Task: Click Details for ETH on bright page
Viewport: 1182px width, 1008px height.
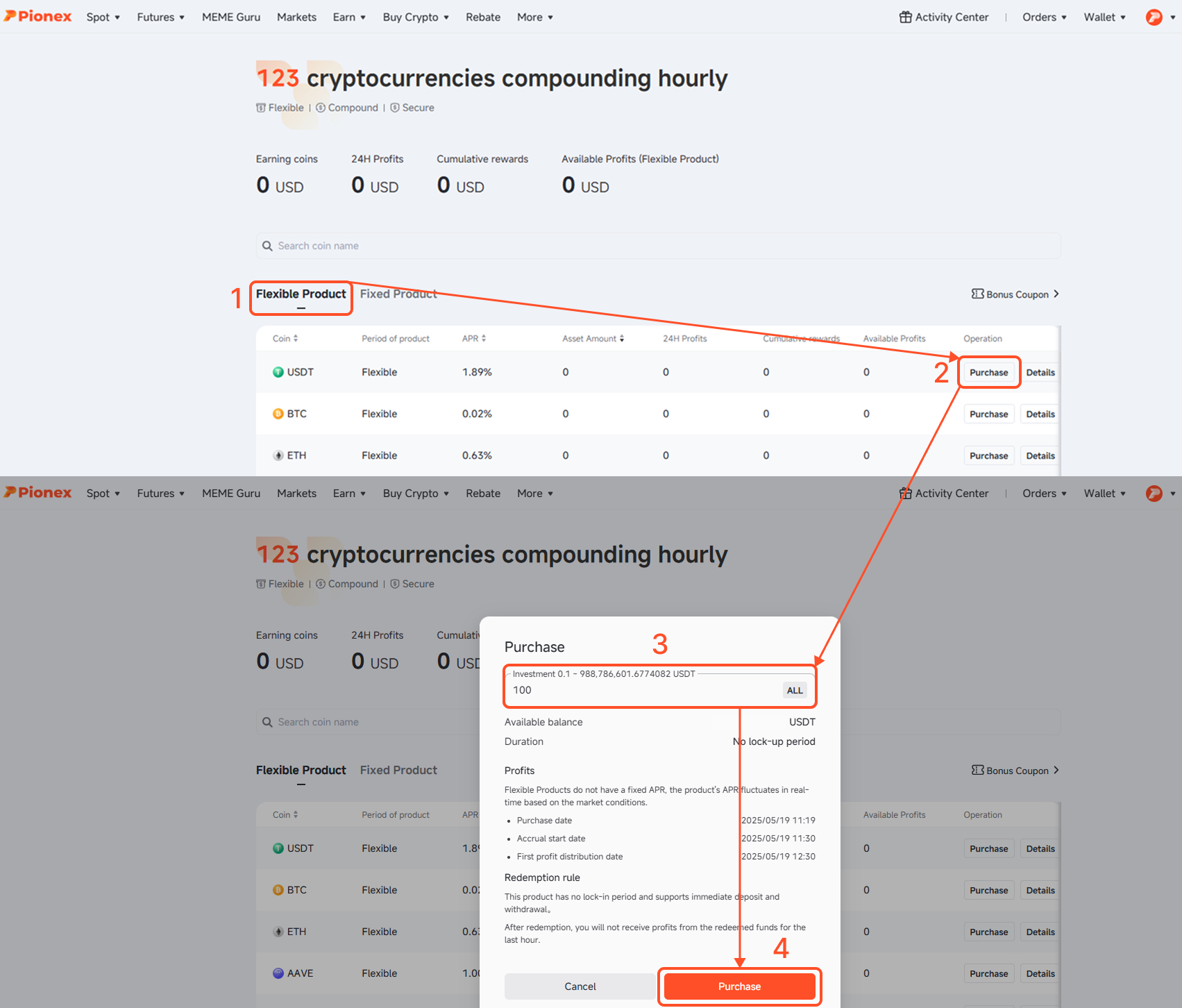Action: tap(1040, 456)
